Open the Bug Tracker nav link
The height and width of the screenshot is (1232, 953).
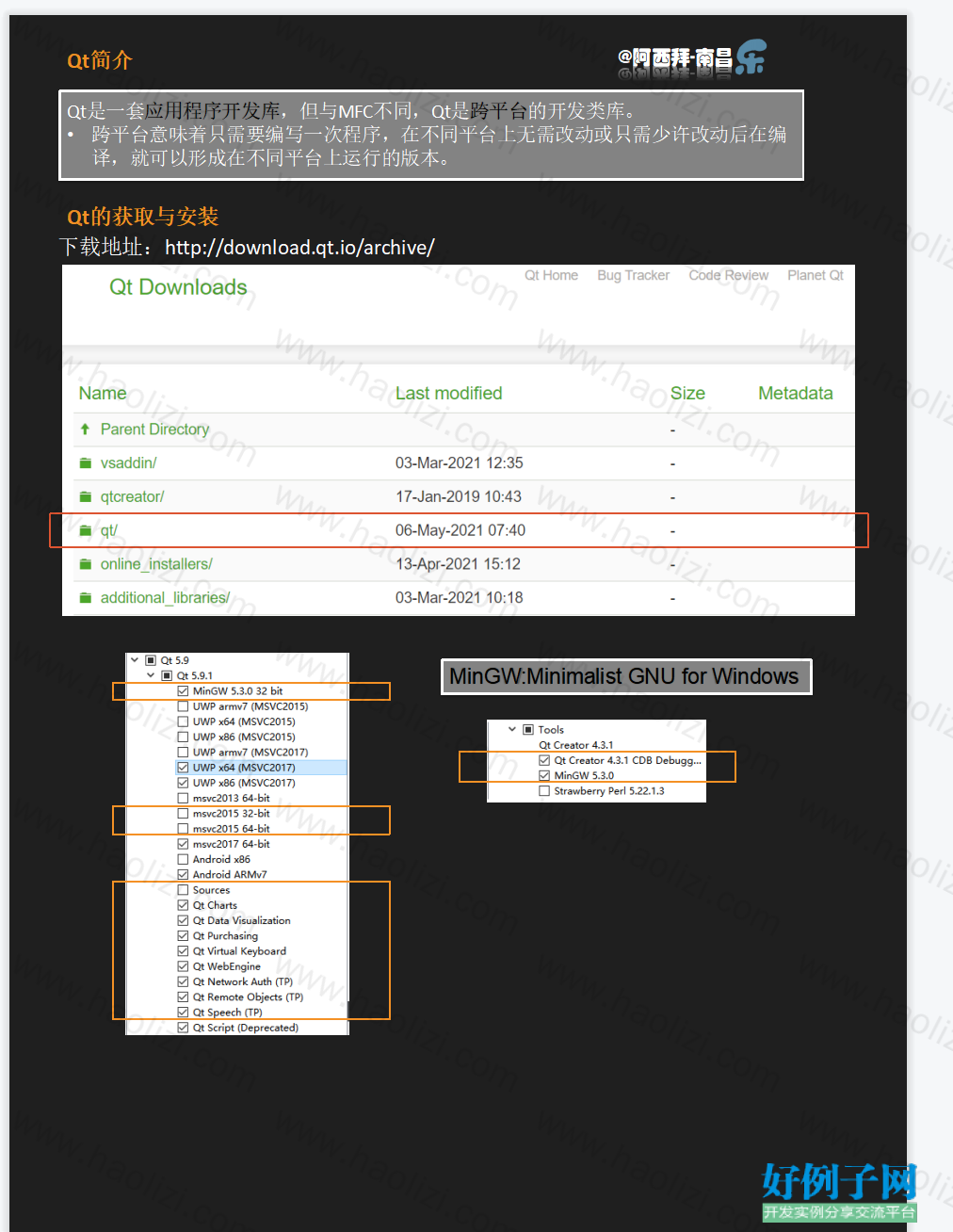[633, 275]
